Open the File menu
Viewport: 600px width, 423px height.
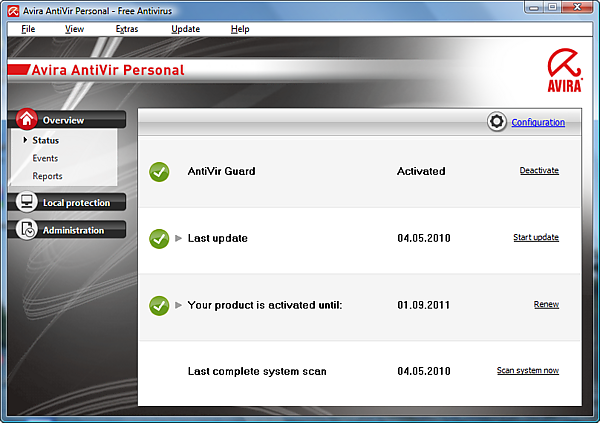(x=27, y=29)
